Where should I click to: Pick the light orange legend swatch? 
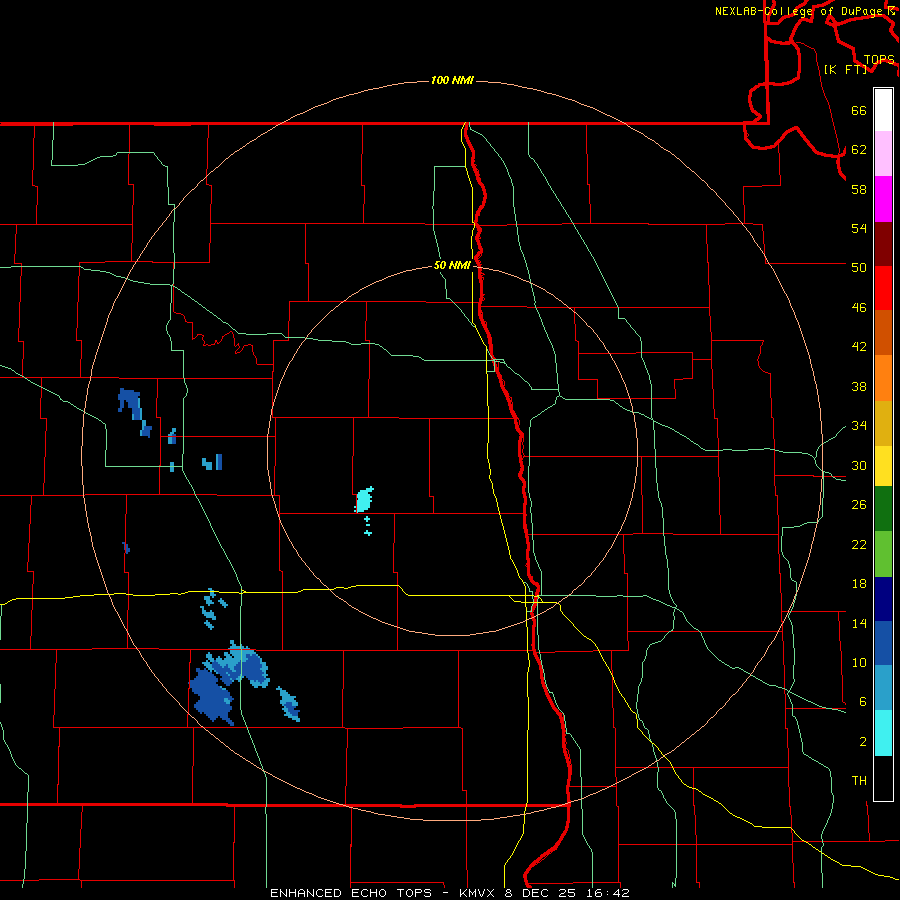[x=883, y=378]
